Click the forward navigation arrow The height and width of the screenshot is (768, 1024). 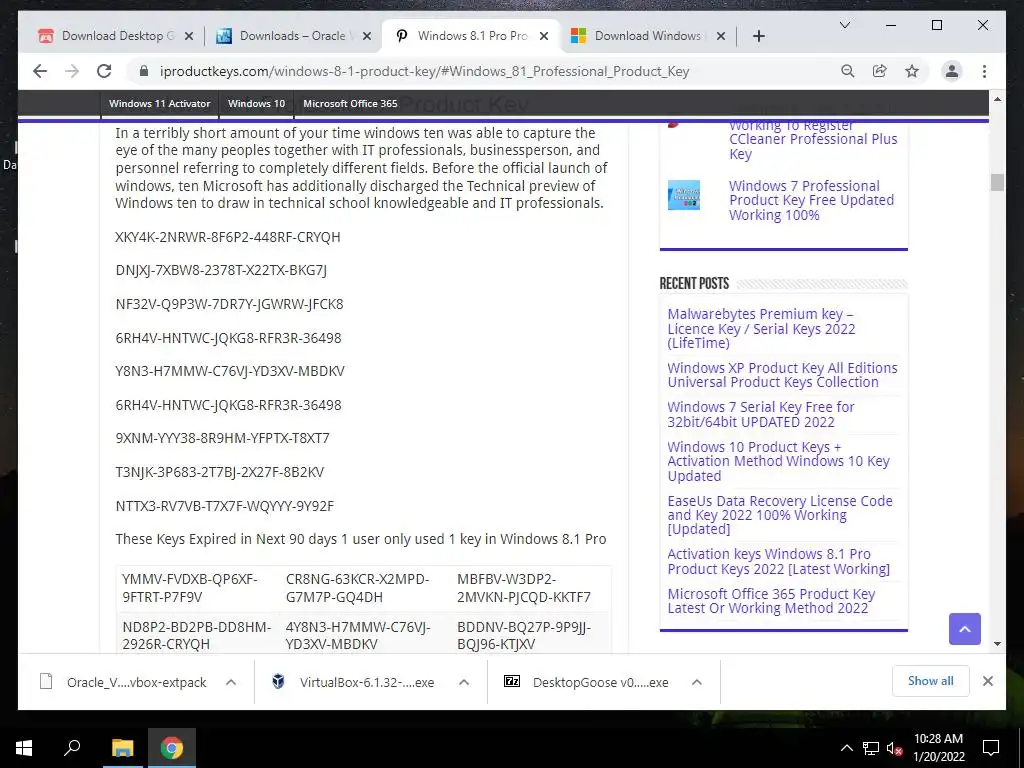[72, 71]
